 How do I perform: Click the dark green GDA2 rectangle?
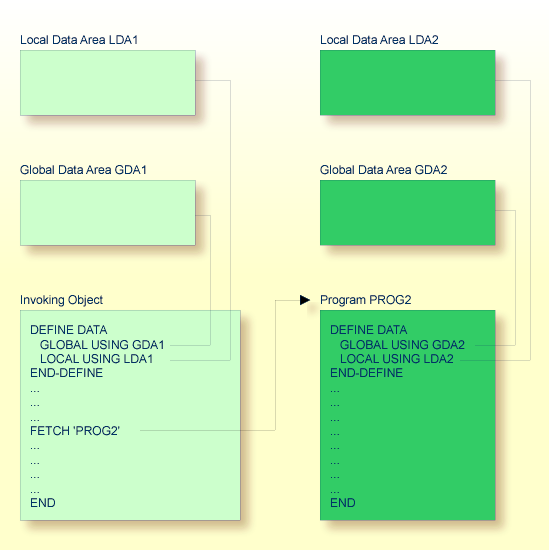coord(408,213)
